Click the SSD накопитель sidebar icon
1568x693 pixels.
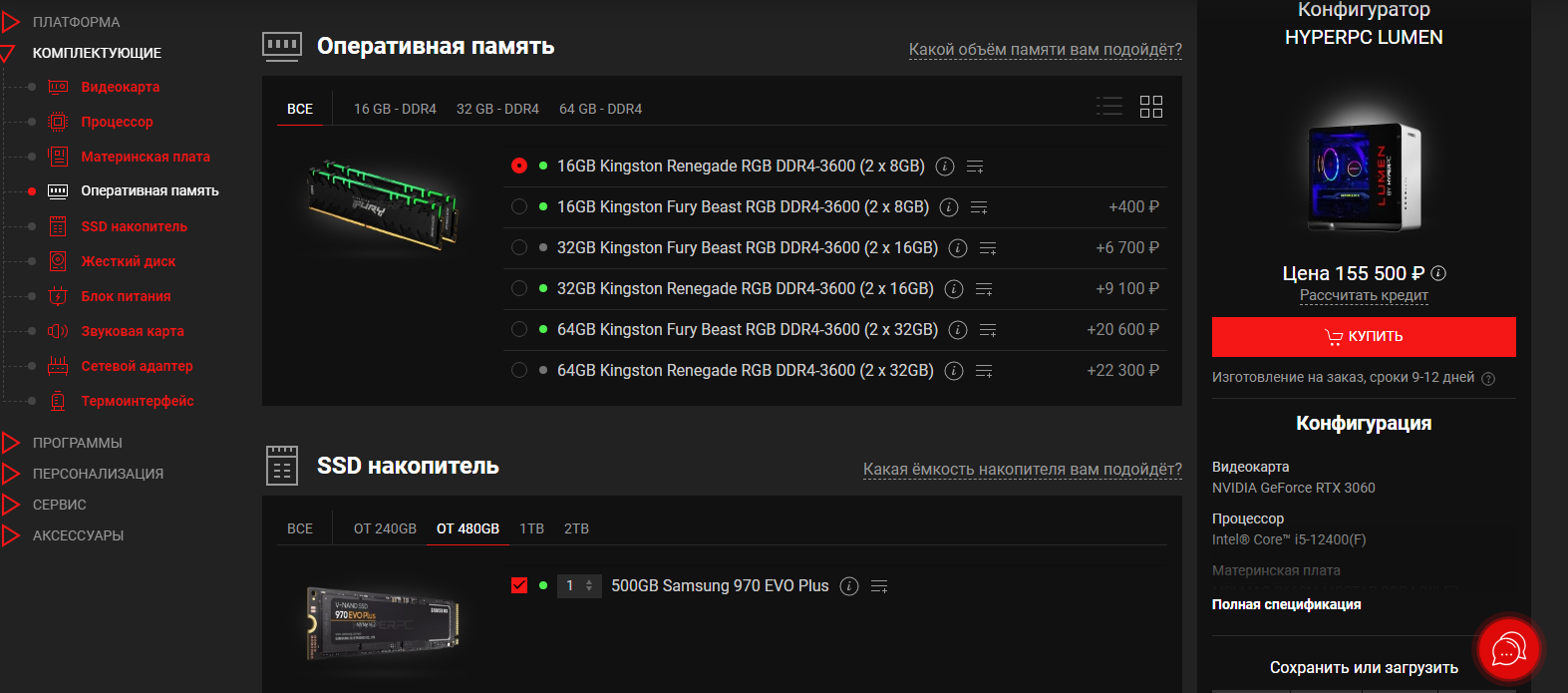58,226
